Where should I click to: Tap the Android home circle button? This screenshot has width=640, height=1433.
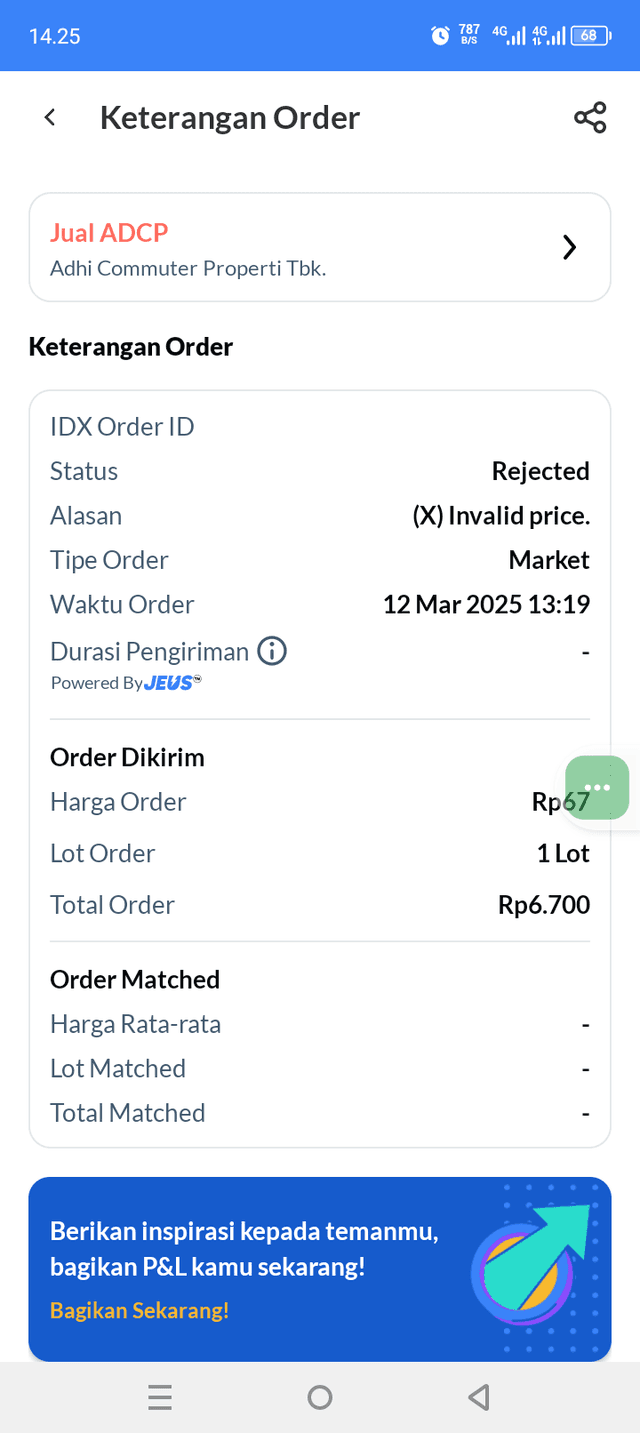(x=320, y=1397)
